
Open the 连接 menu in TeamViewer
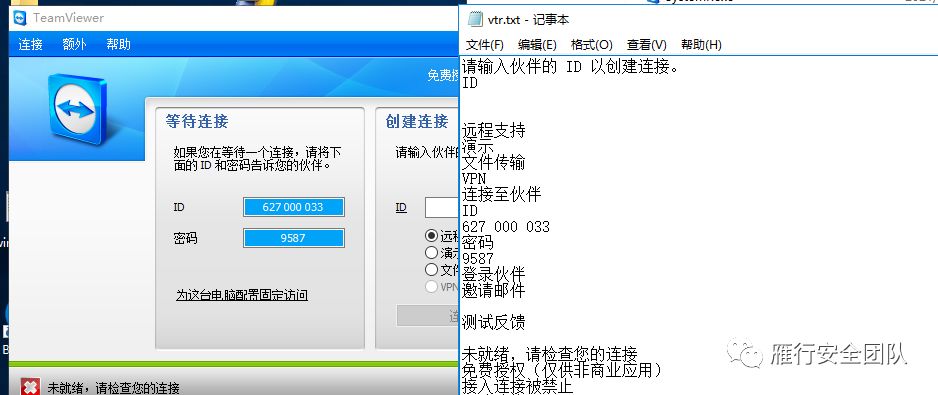pos(31,44)
